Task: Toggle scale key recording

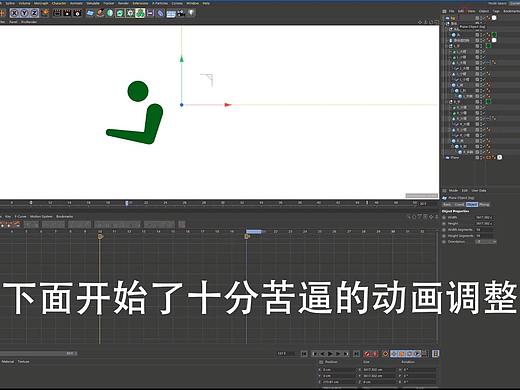Action: coord(402,354)
